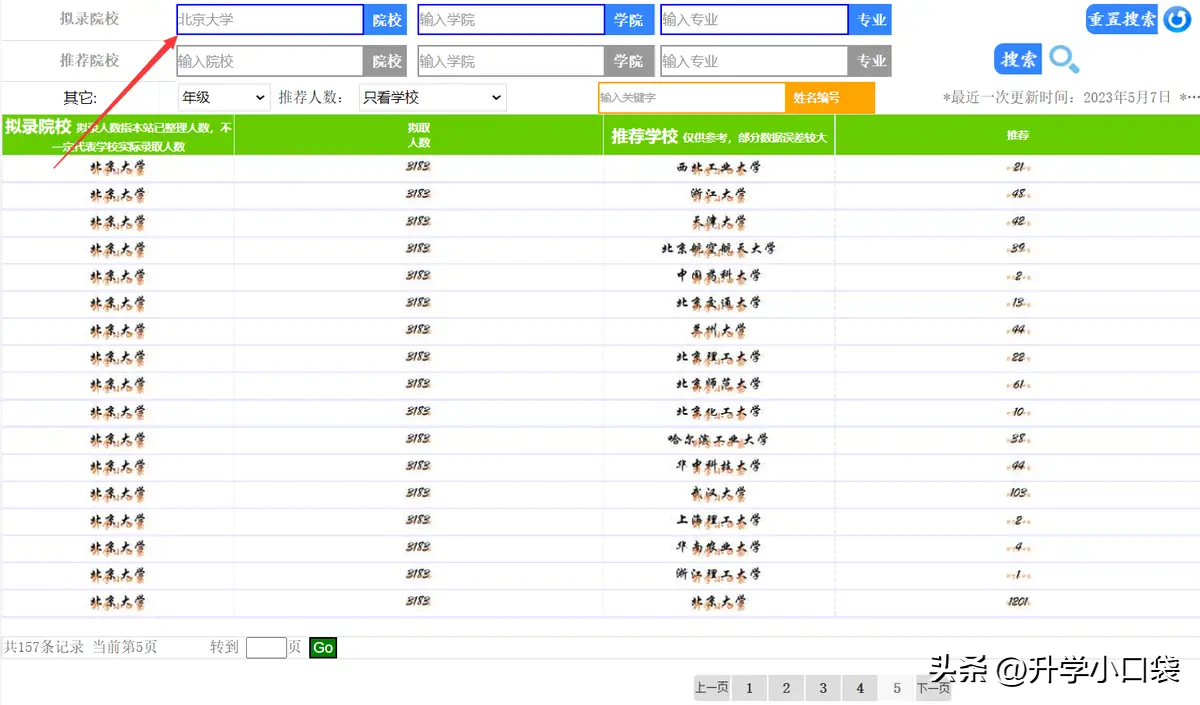Select 浙江理工大学 in the recommended schools
This screenshot has height=705, width=1200.
pyautogui.click(x=718, y=575)
